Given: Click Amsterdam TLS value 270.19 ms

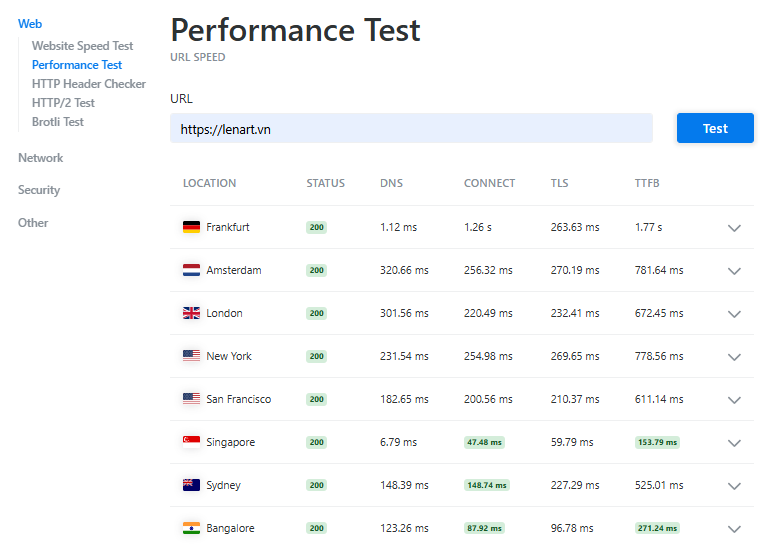Looking at the screenshot, I should [x=575, y=270].
